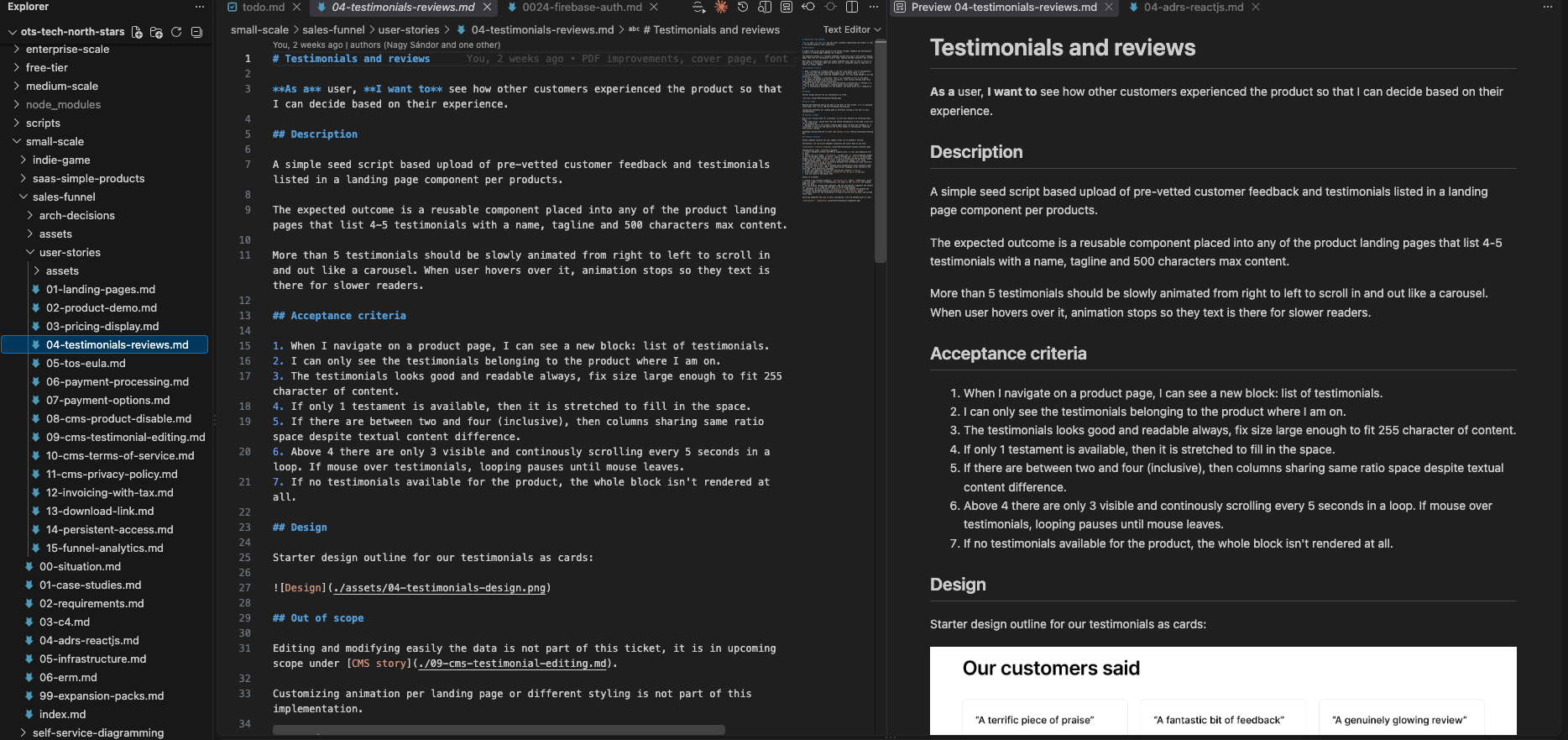The height and width of the screenshot is (740, 1568).
Task: Open preview to the side
Action: tap(765, 7)
